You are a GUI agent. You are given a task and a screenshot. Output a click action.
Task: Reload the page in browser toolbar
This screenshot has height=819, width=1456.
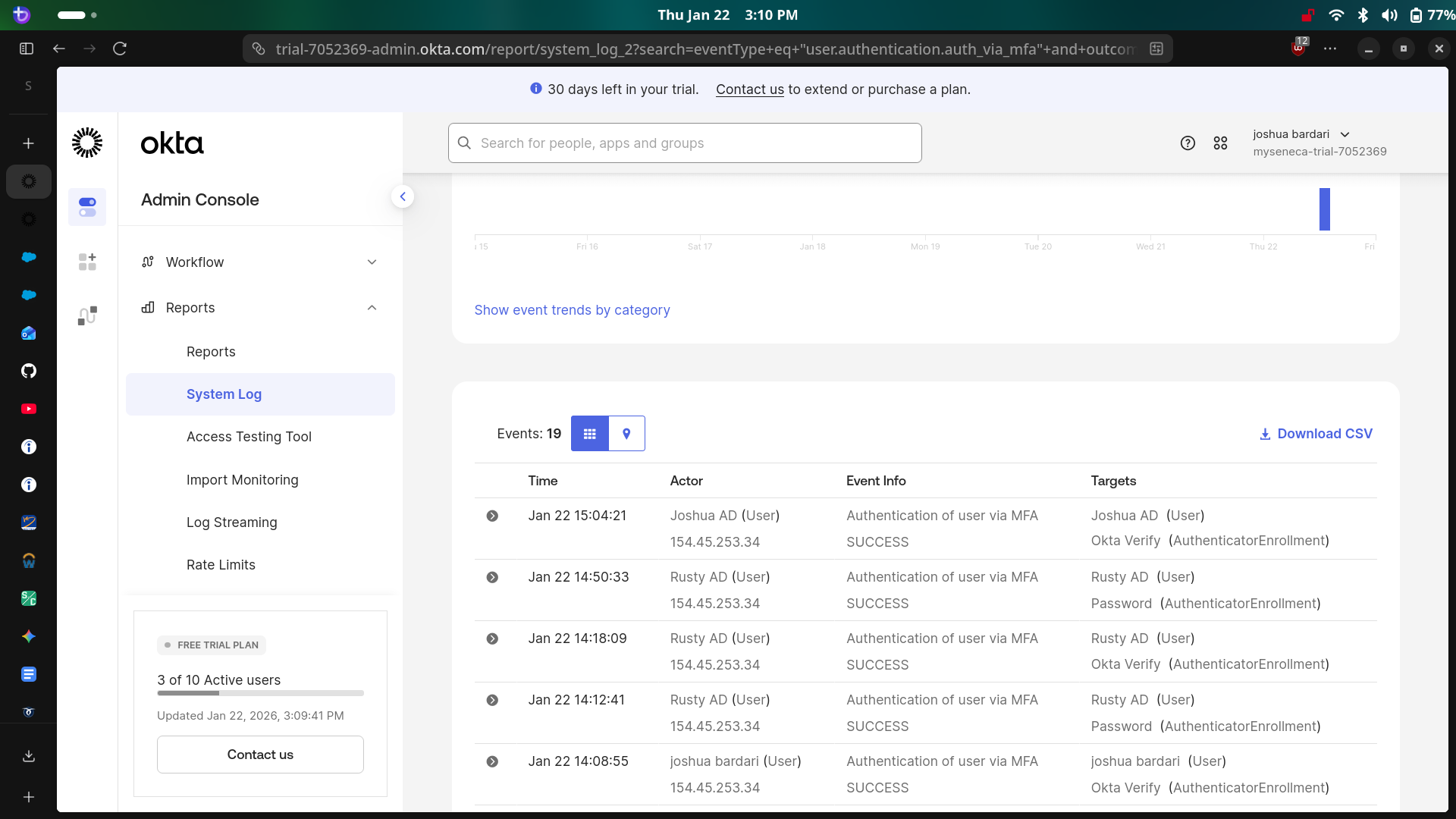click(120, 49)
